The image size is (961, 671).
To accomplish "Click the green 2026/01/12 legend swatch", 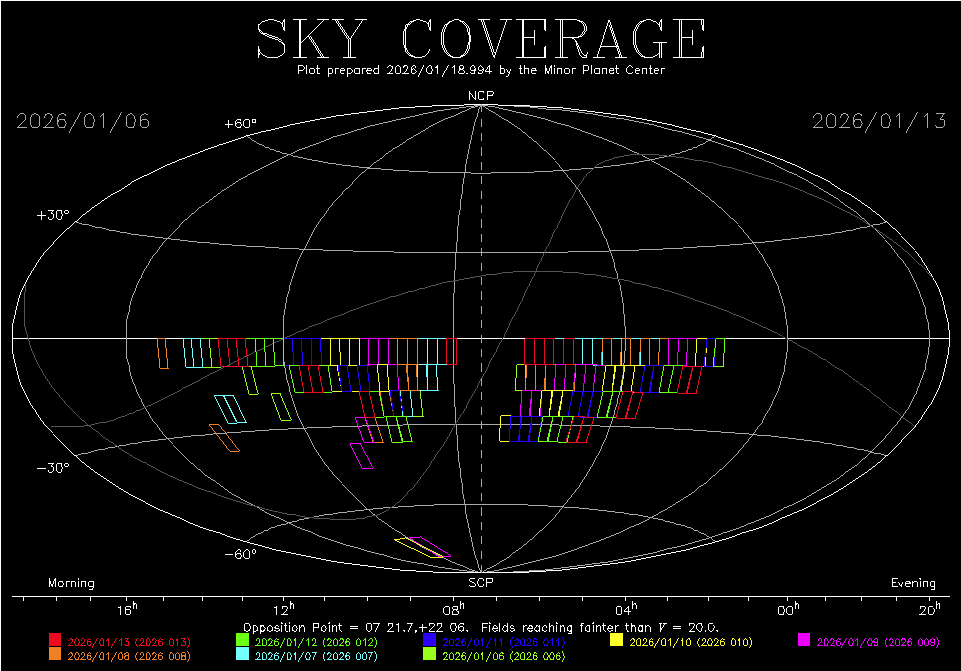I will point(242,640).
